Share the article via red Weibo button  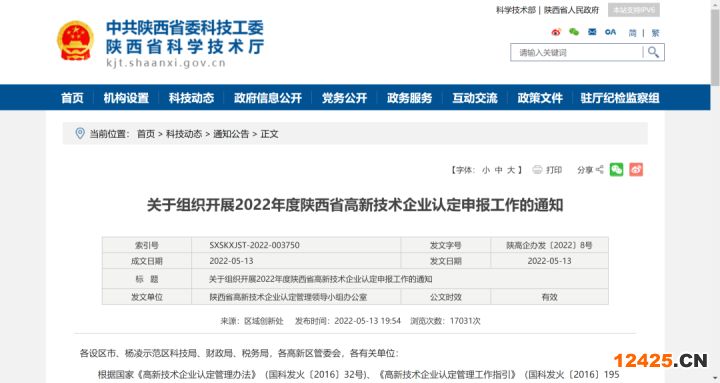tap(636, 169)
